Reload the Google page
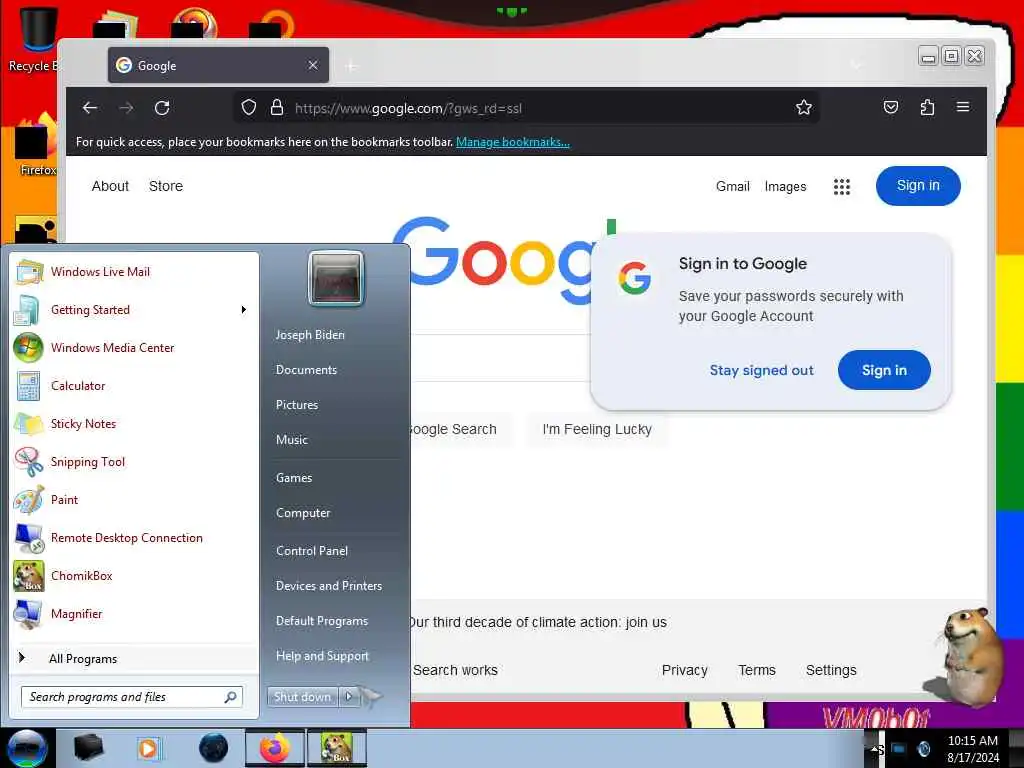The height and width of the screenshot is (768, 1024). tap(162, 108)
